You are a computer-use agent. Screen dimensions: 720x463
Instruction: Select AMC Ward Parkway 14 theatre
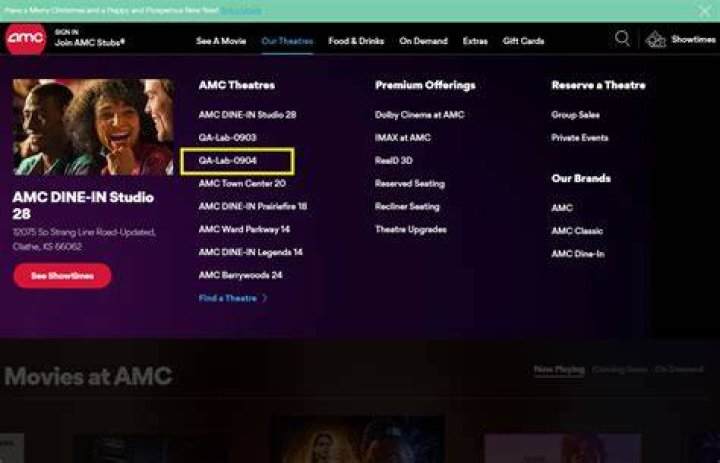coord(244,229)
